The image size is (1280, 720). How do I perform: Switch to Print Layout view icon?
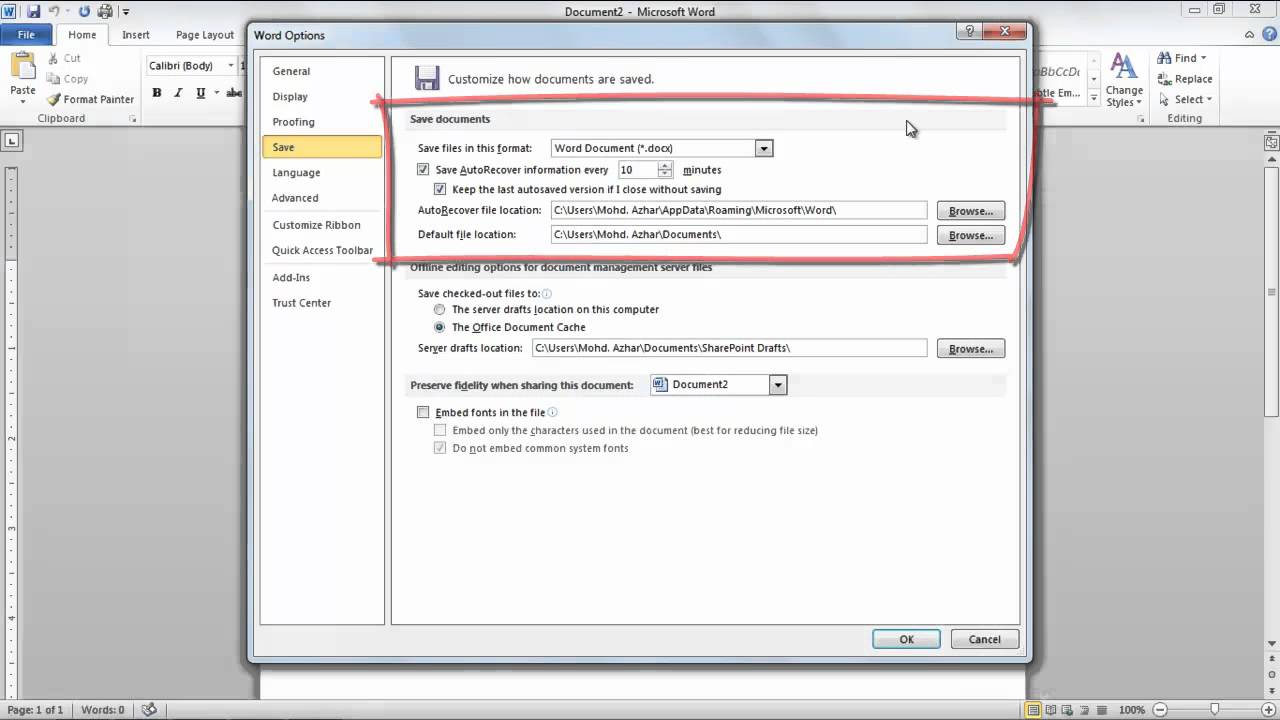tap(1034, 710)
